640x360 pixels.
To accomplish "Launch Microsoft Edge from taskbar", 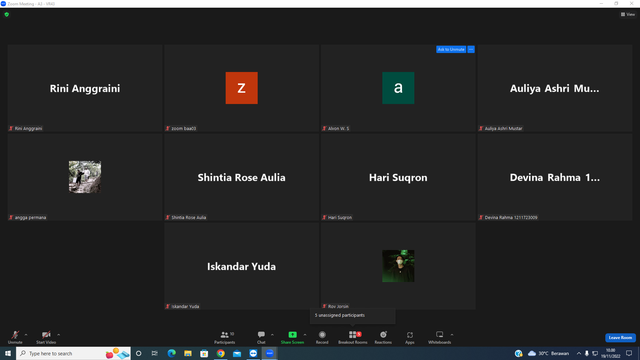I will tap(171, 353).
